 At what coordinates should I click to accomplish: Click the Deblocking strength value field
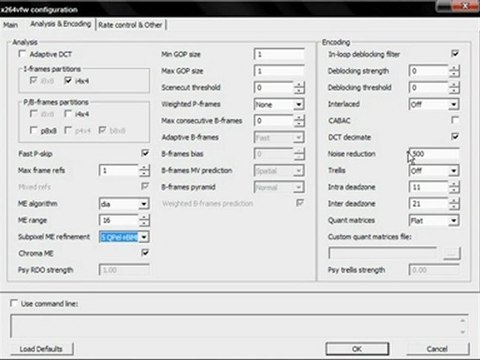pos(429,71)
